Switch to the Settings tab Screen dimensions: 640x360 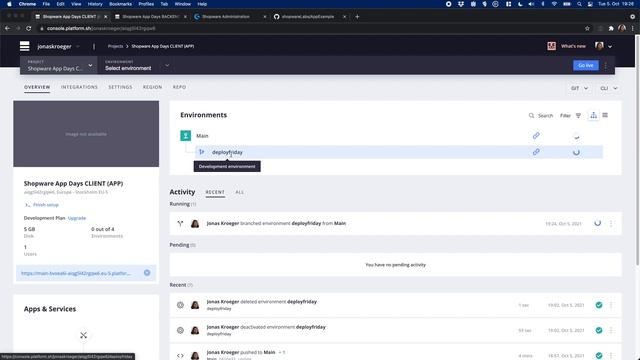[120, 87]
